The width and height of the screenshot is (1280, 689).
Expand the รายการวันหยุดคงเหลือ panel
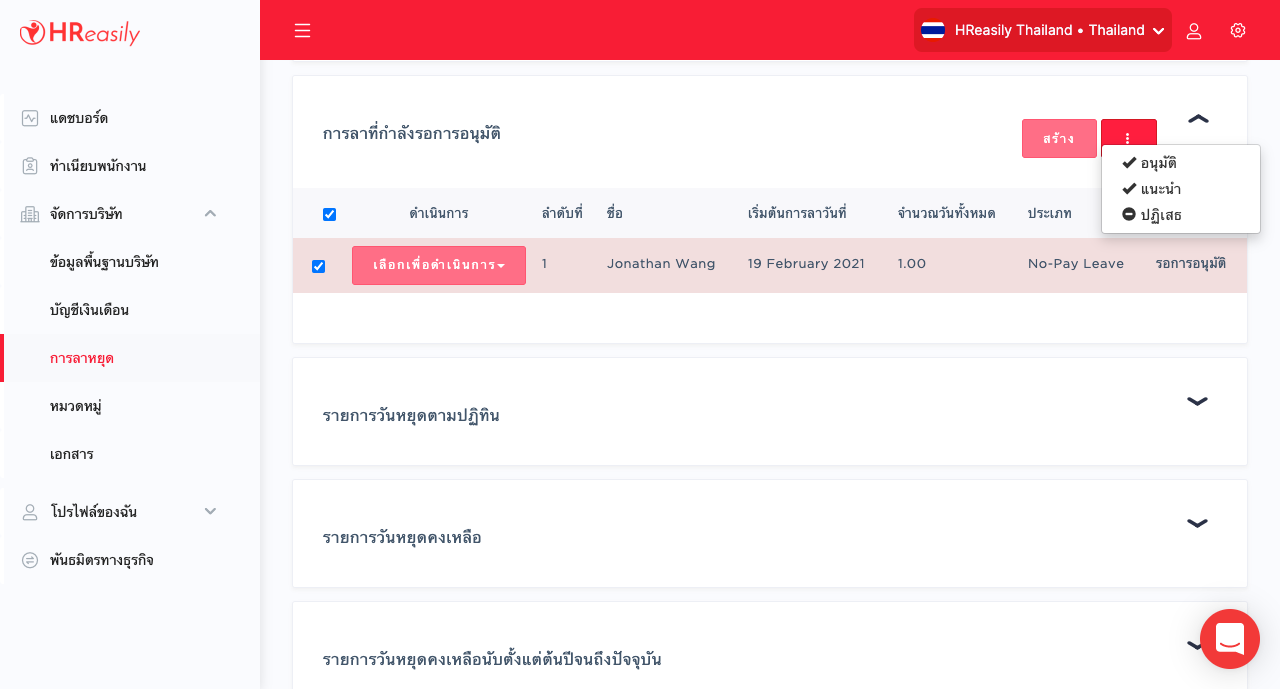pos(1197,523)
